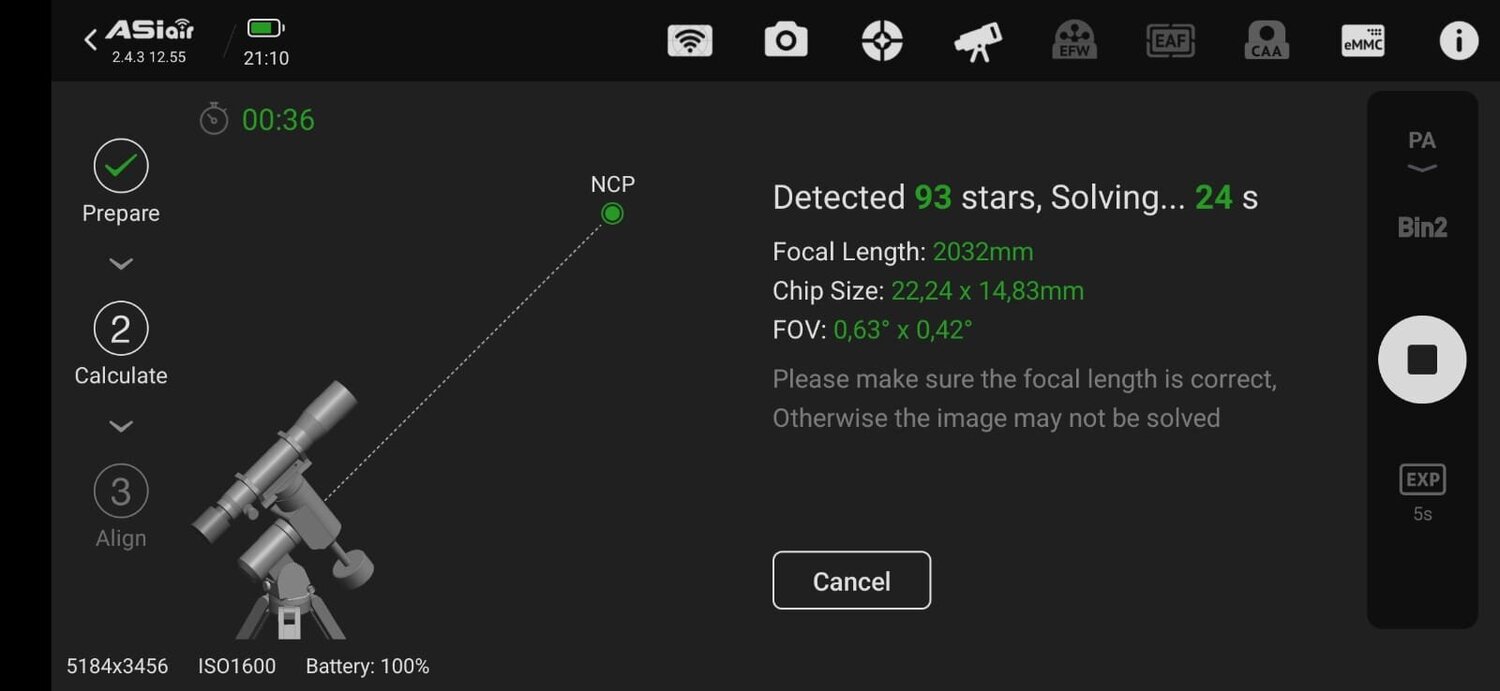The image size is (1500, 691).
Task: Select the Prepare step
Action: tap(121, 167)
